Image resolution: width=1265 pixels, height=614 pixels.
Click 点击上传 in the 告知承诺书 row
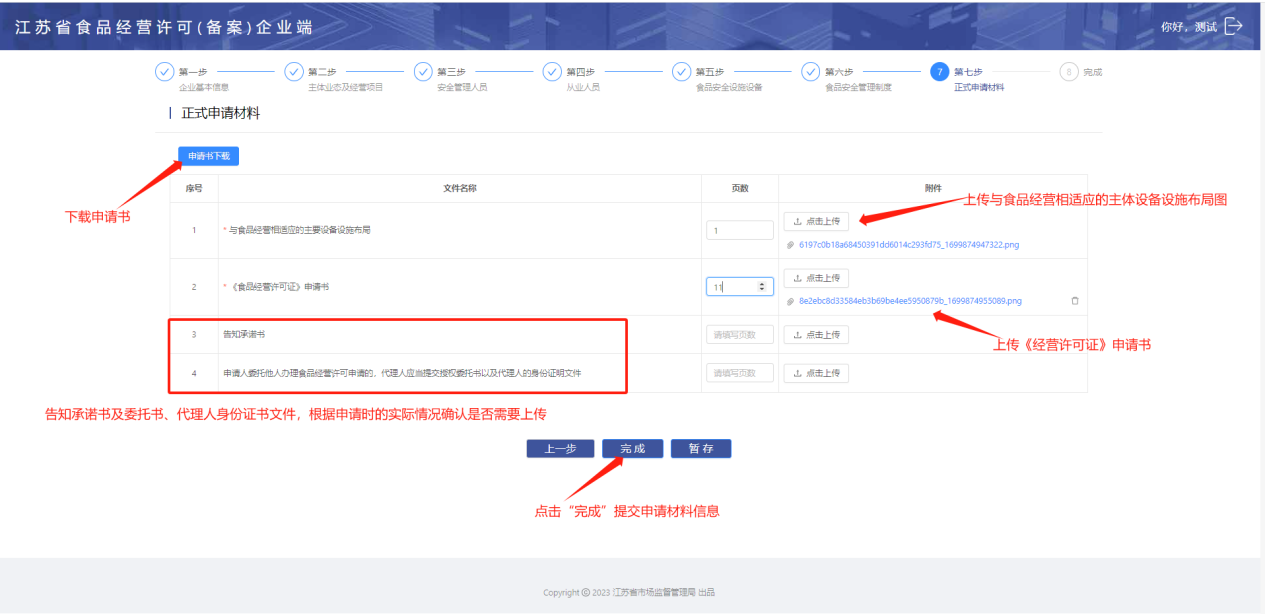point(816,335)
